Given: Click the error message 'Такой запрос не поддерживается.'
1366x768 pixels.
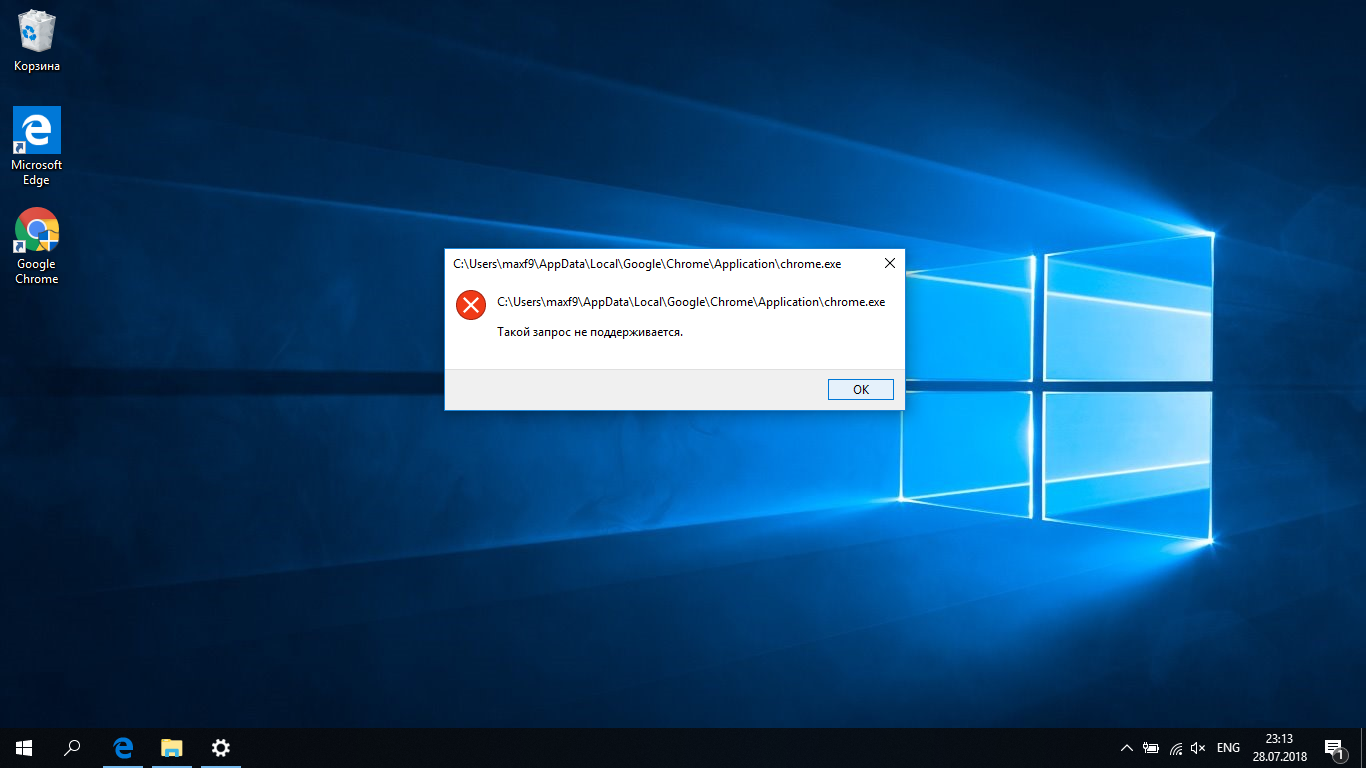Looking at the screenshot, I should click(590, 332).
